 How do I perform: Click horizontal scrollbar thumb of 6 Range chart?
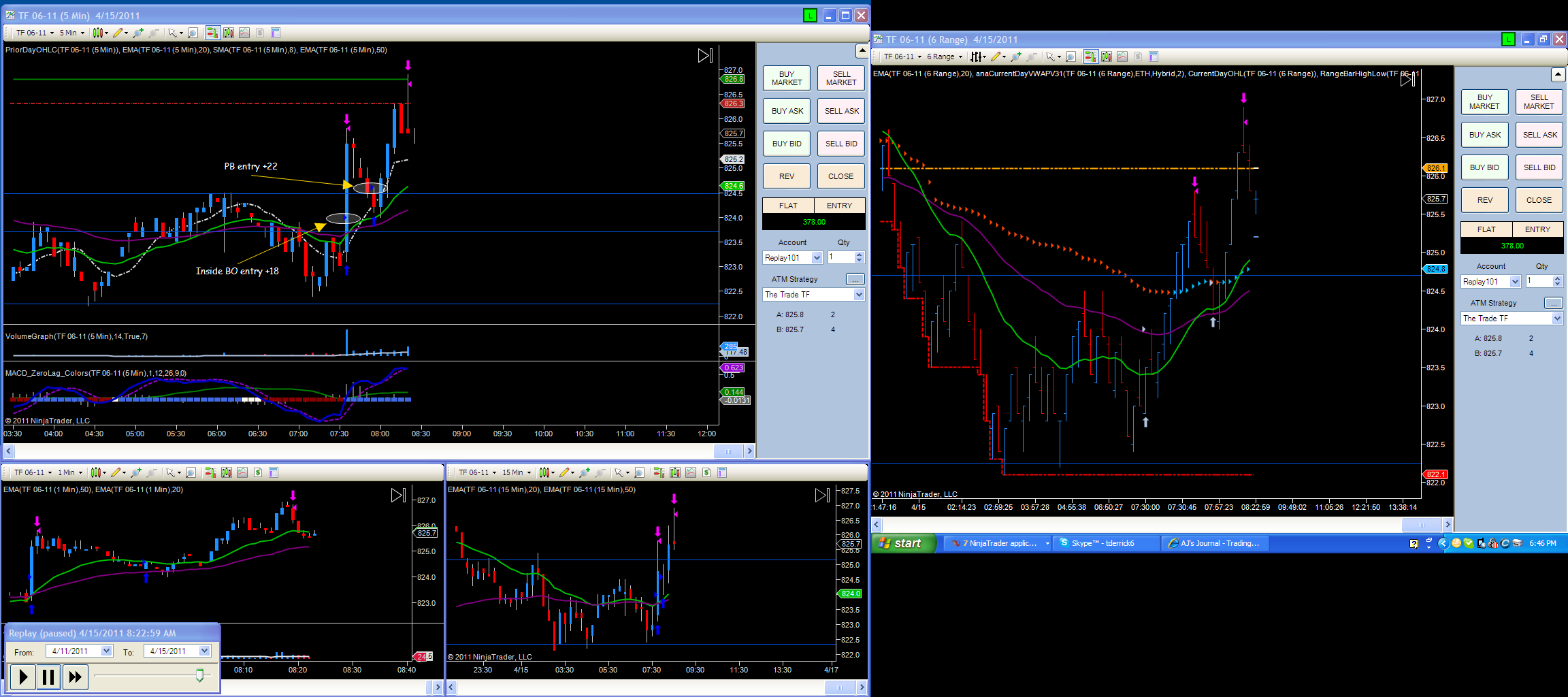tap(1421, 525)
